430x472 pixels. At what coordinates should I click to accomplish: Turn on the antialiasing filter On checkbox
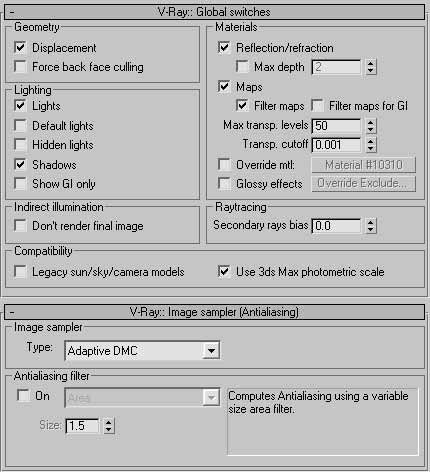(23, 396)
